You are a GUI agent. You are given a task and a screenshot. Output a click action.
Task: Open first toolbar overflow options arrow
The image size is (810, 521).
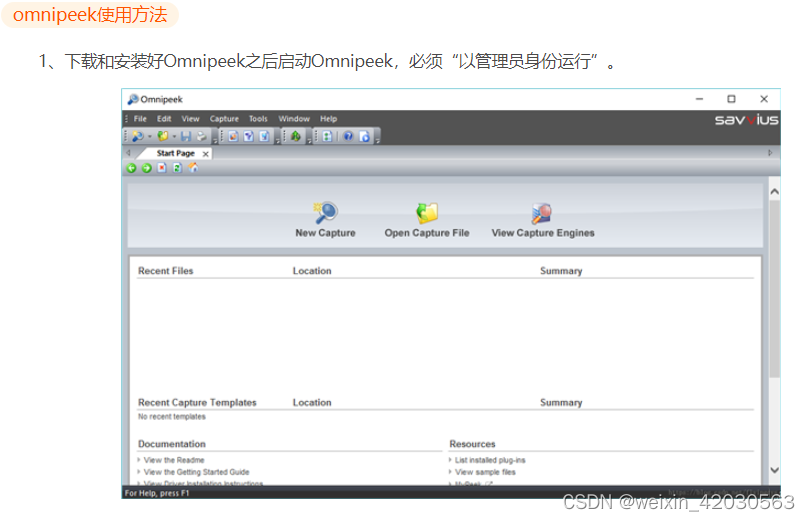(x=215, y=141)
